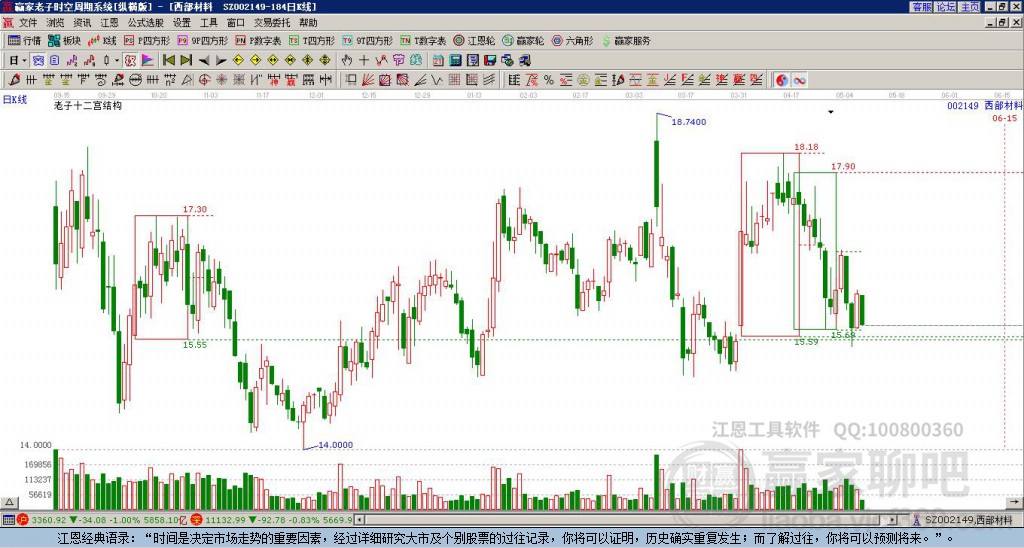Select the hand pan tool

347,60
